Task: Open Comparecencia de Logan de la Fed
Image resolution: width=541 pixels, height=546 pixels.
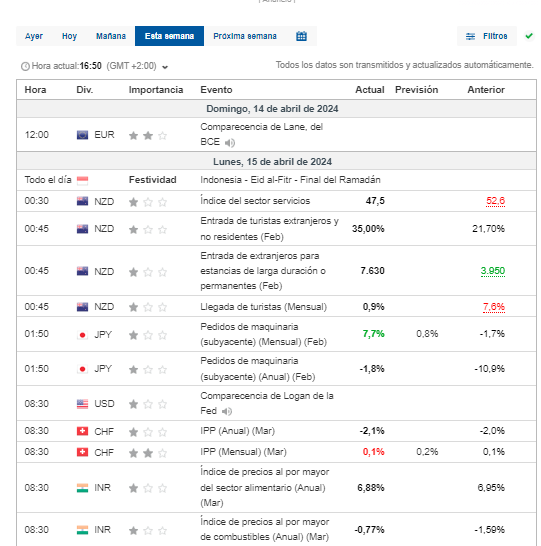Action: [267, 403]
